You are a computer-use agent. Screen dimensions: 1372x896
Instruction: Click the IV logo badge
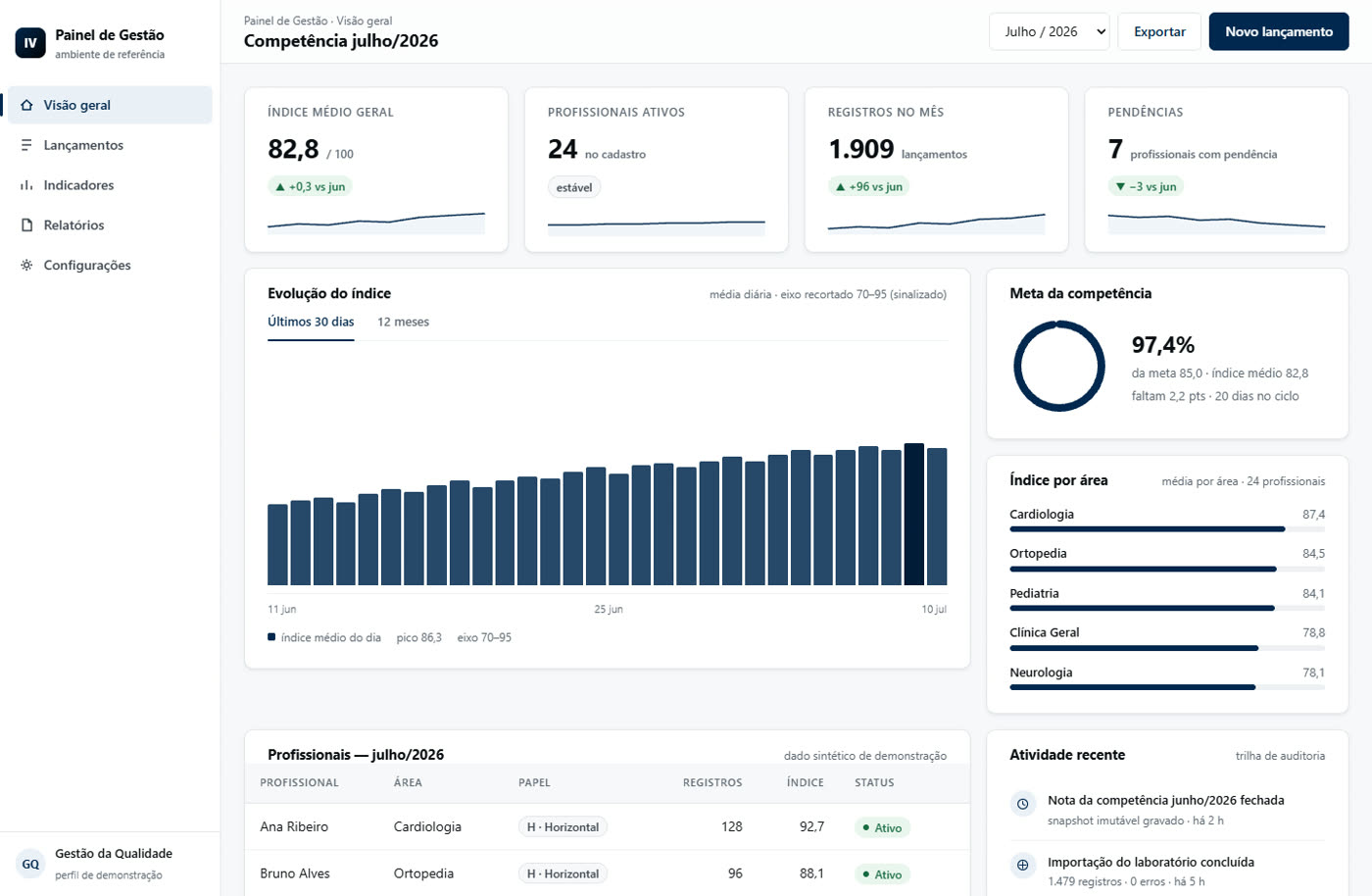pyautogui.click(x=30, y=43)
